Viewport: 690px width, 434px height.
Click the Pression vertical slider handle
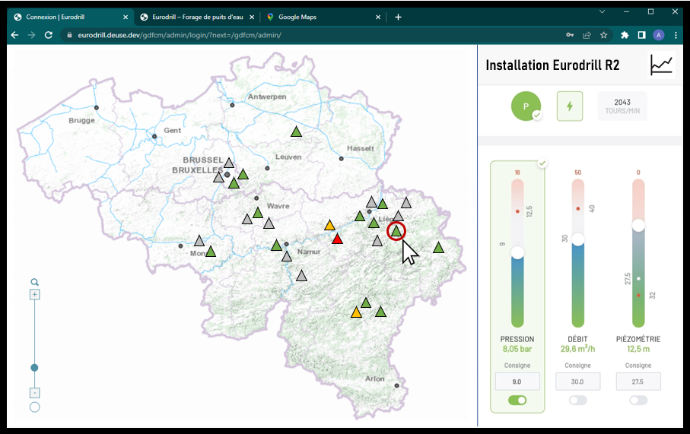(517, 253)
